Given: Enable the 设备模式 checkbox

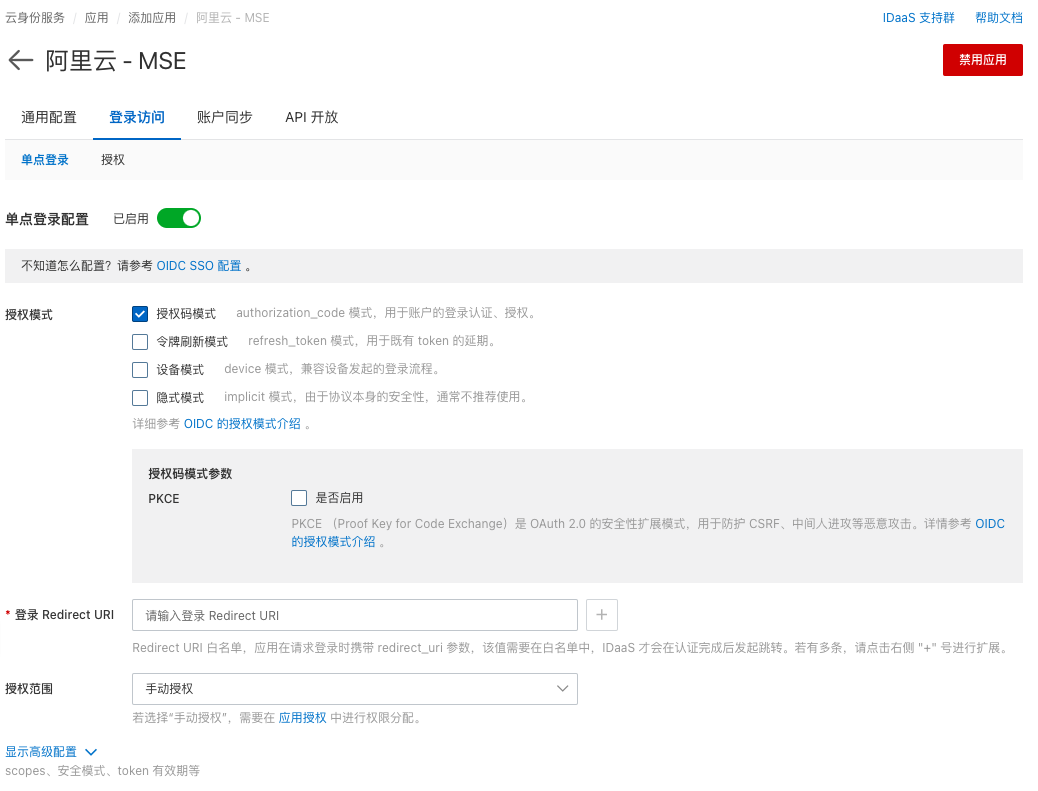Looking at the screenshot, I should pos(140,369).
